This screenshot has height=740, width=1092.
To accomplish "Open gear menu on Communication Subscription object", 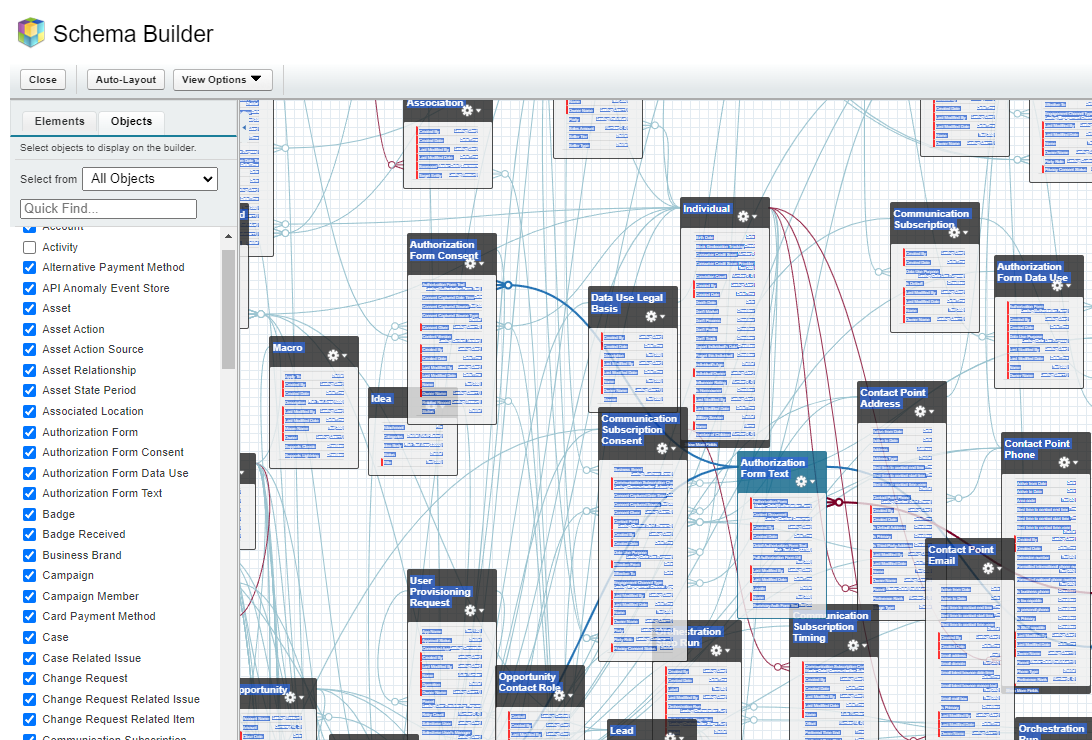I will (958, 233).
